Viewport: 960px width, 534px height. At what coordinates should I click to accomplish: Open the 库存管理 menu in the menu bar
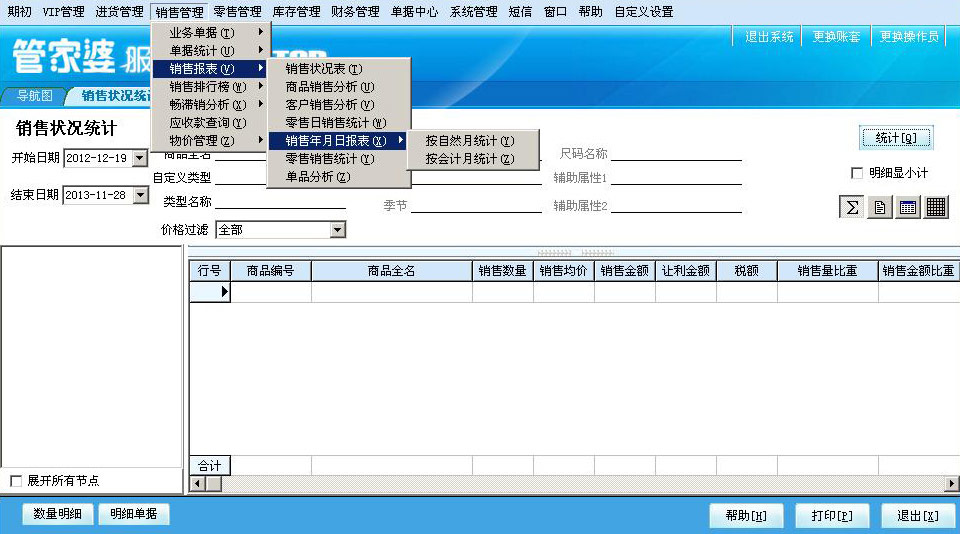pos(296,12)
